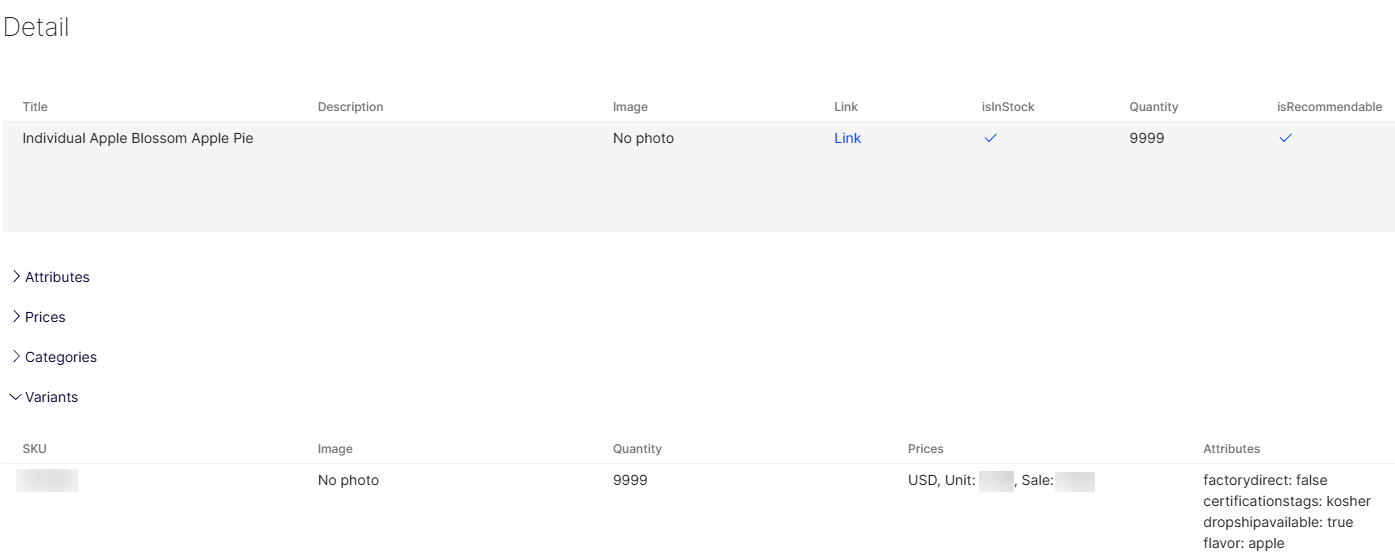Click the Description column header
The width and height of the screenshot is (1395, 555).
[350, 107]
